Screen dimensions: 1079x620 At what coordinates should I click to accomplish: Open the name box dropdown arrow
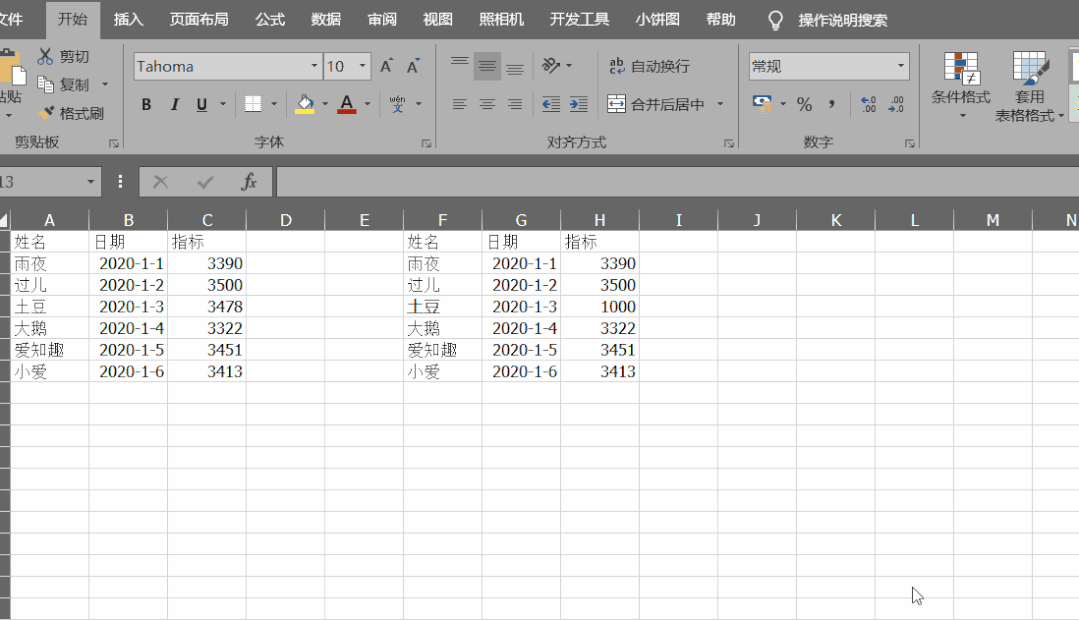pos(90,182)
